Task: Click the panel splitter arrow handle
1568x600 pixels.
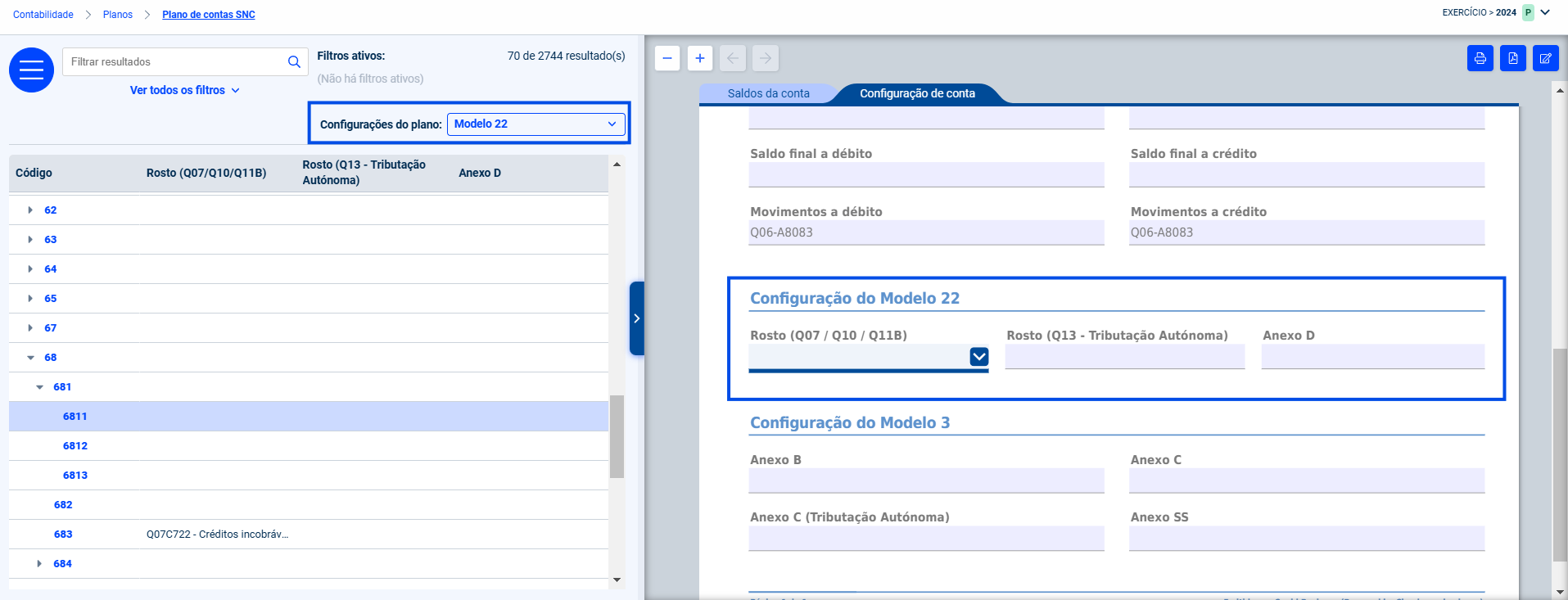Action: pos(637,318)
